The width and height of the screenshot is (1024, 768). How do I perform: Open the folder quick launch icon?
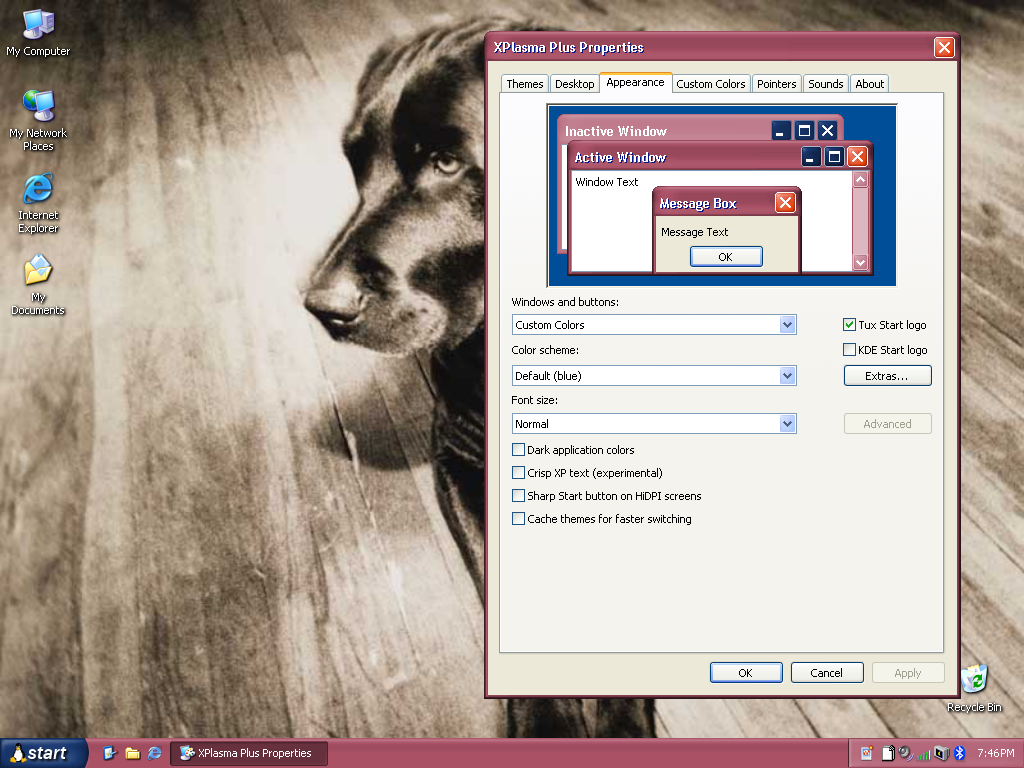click(133, 753)
